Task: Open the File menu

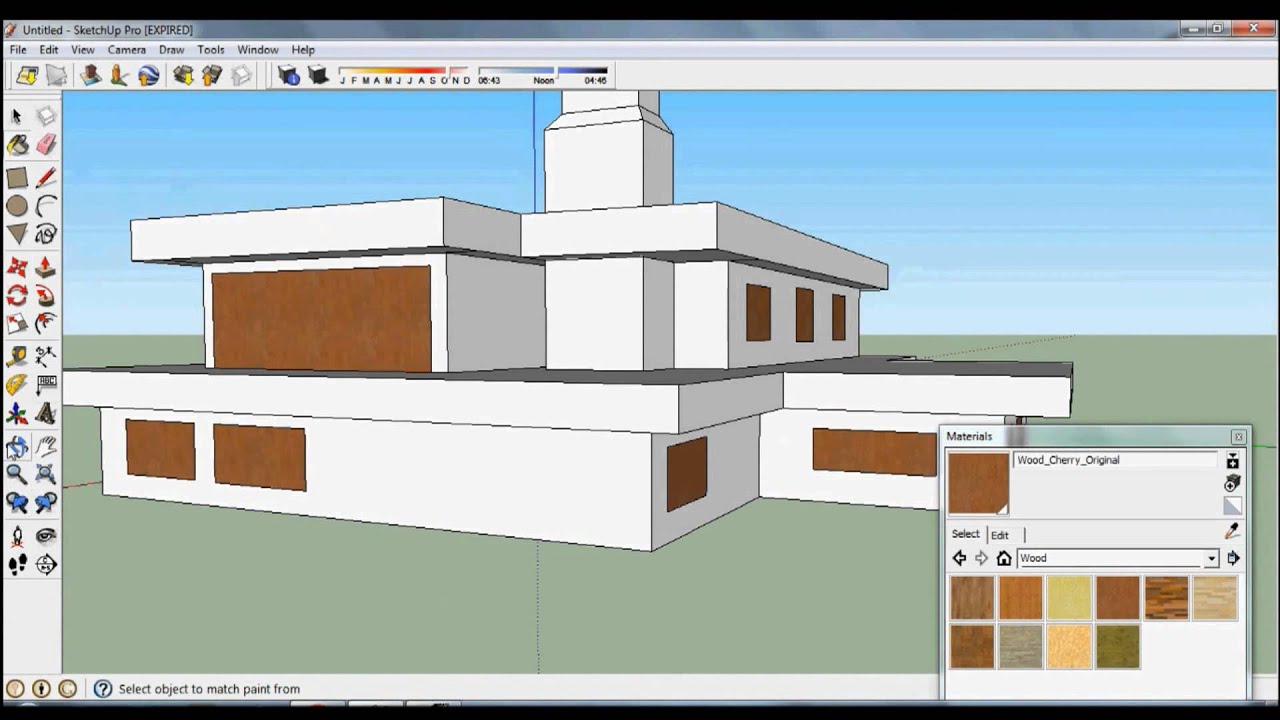Action: coord(18,49)
